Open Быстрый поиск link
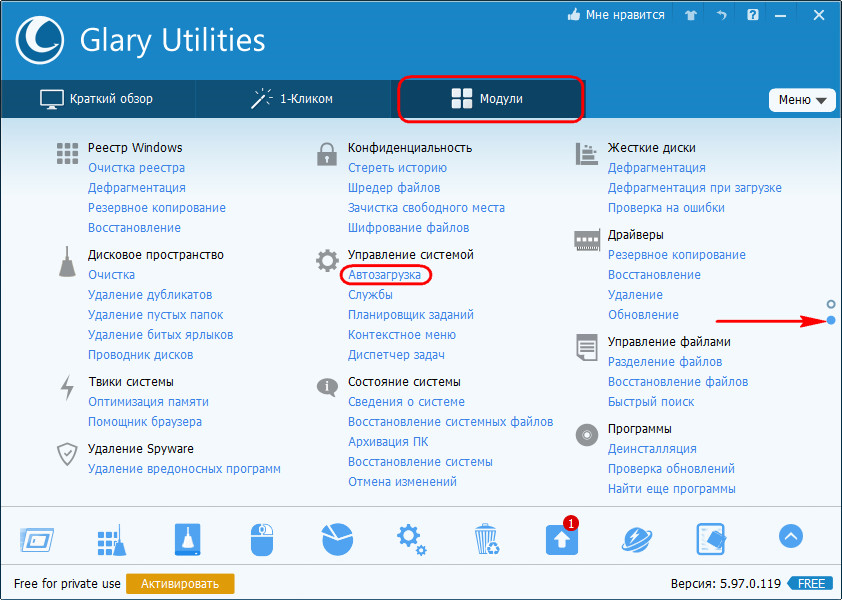This screenshot has width=842, height=600. click(651, 402)
